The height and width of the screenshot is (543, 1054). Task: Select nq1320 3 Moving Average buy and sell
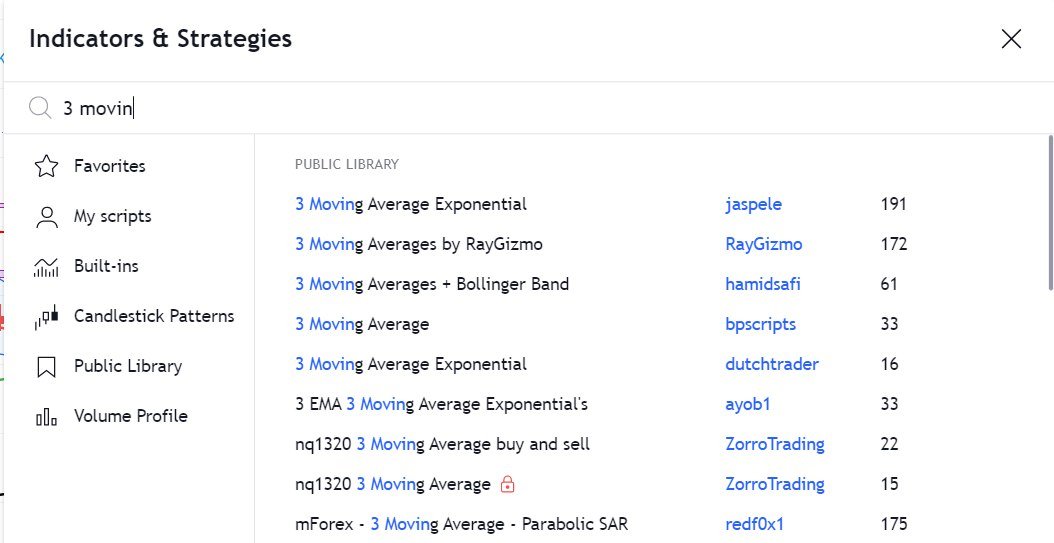click(442, 444)
